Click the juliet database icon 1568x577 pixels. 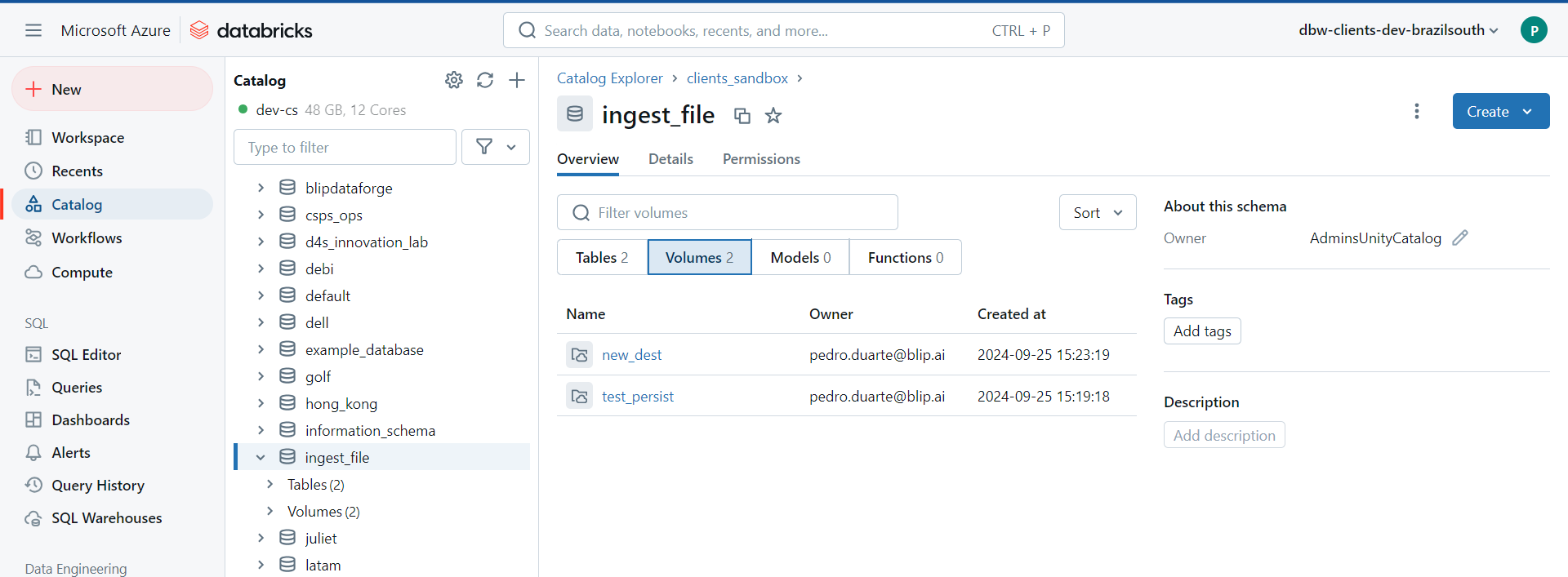point(287,538)
